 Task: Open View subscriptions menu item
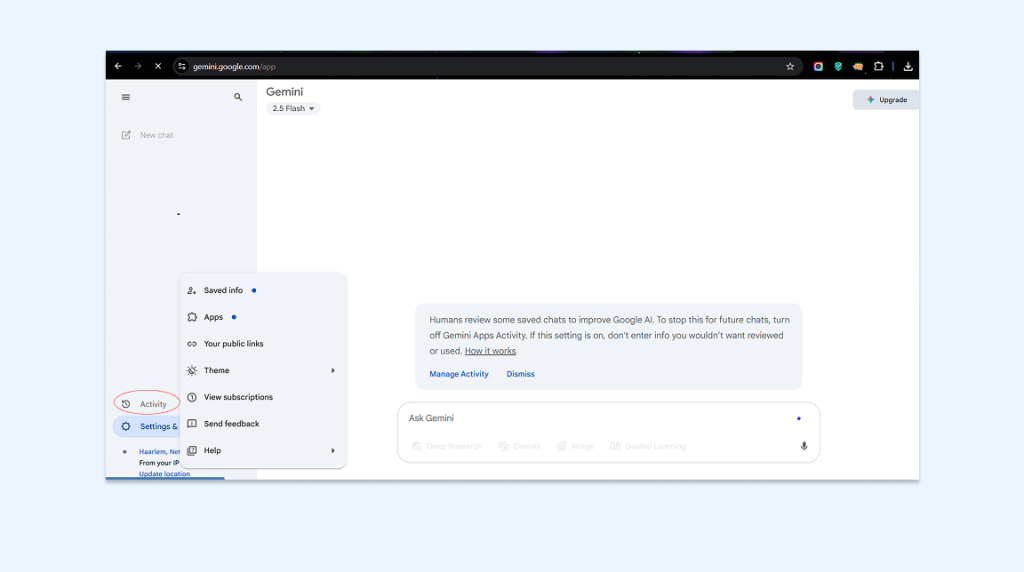(263, 398)
